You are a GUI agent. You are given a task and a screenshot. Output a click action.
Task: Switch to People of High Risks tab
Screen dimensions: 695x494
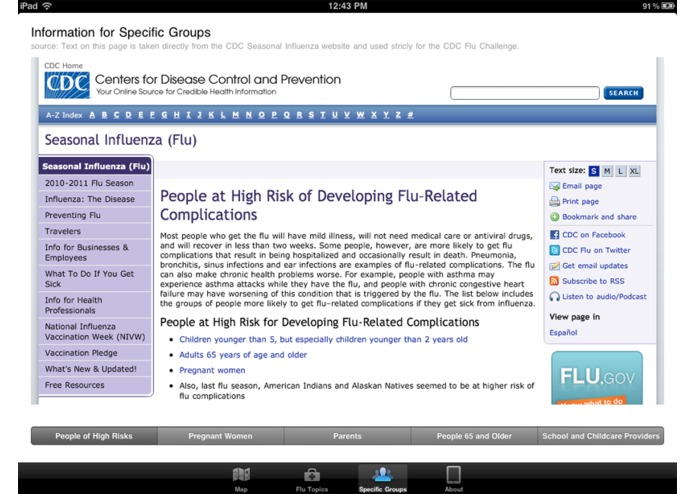coord(94,436)
